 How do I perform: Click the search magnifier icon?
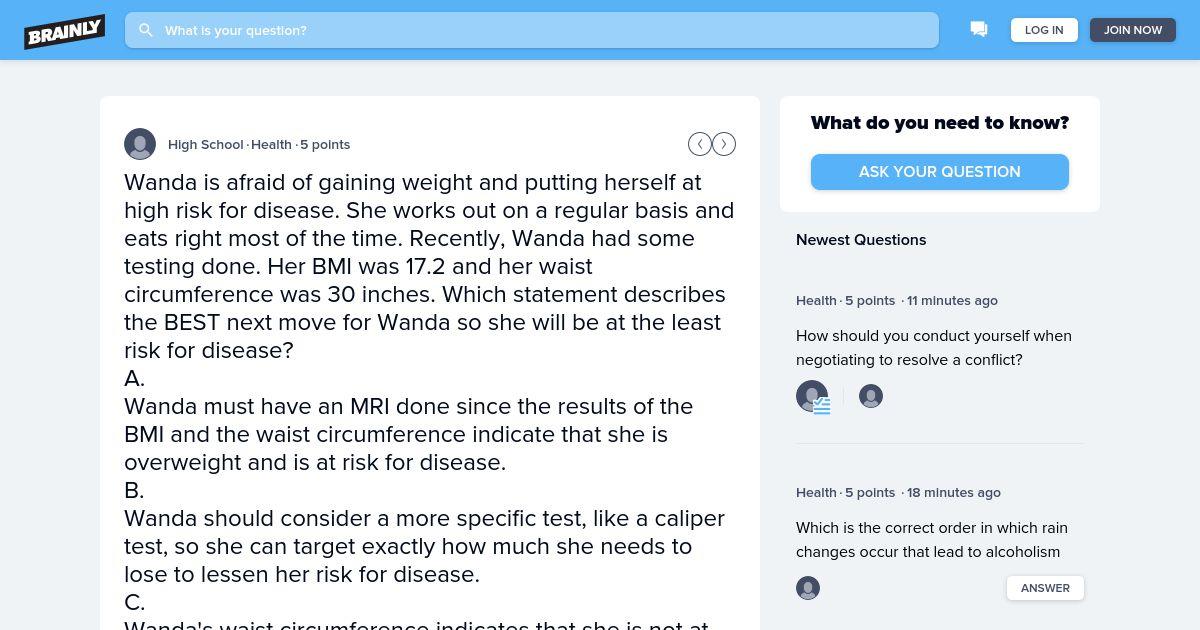click(146, 30)
